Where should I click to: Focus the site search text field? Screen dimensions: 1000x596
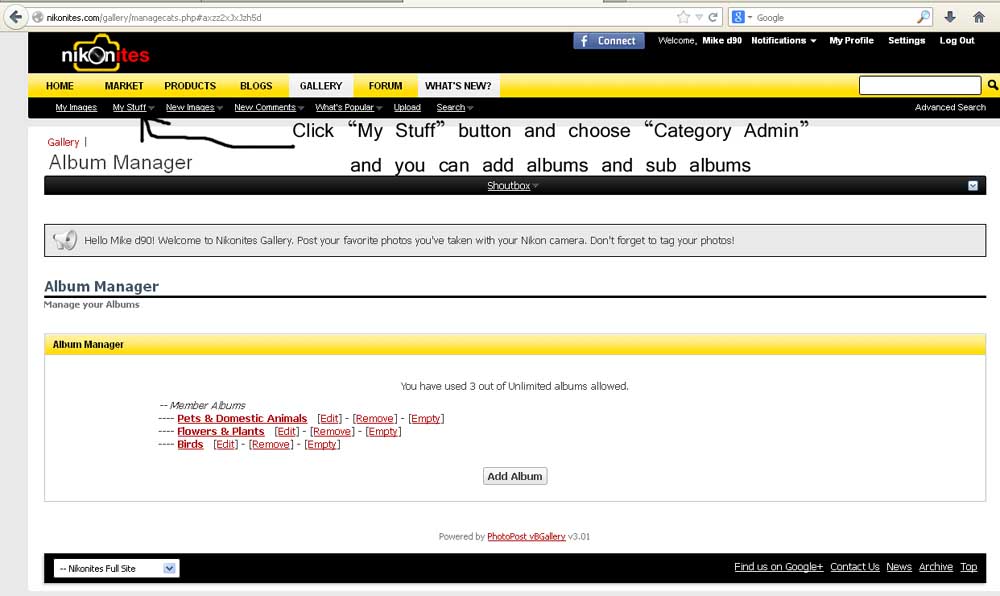919,86
